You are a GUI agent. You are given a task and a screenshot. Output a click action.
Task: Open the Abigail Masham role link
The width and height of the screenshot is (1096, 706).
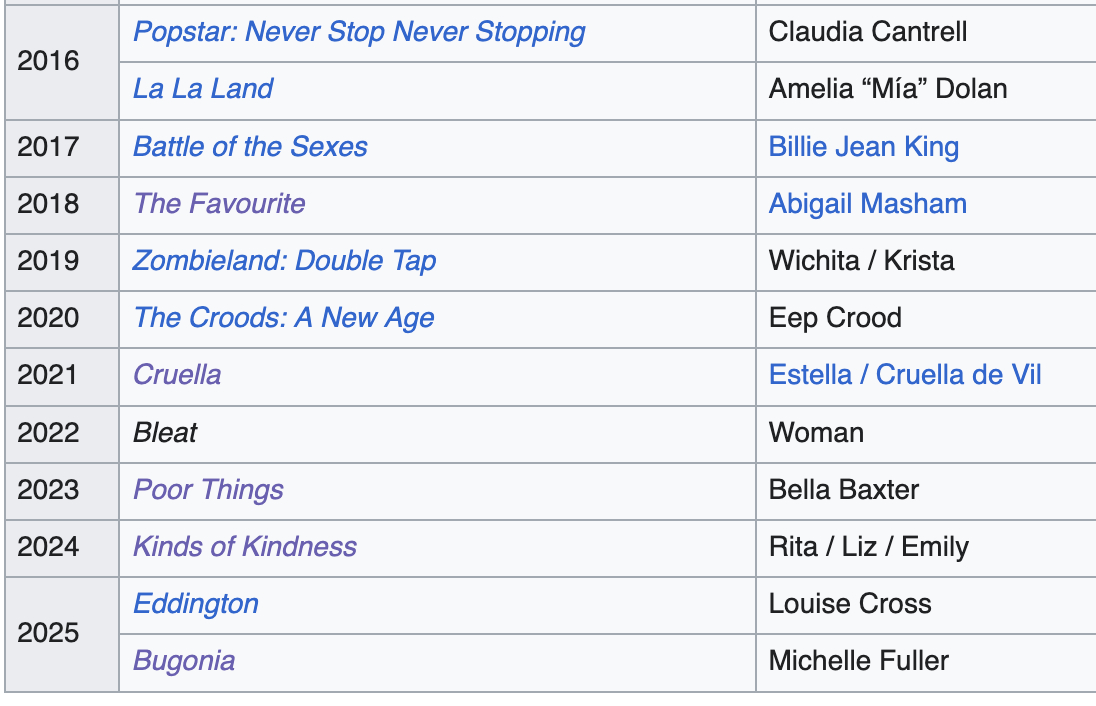coord(867,204)
